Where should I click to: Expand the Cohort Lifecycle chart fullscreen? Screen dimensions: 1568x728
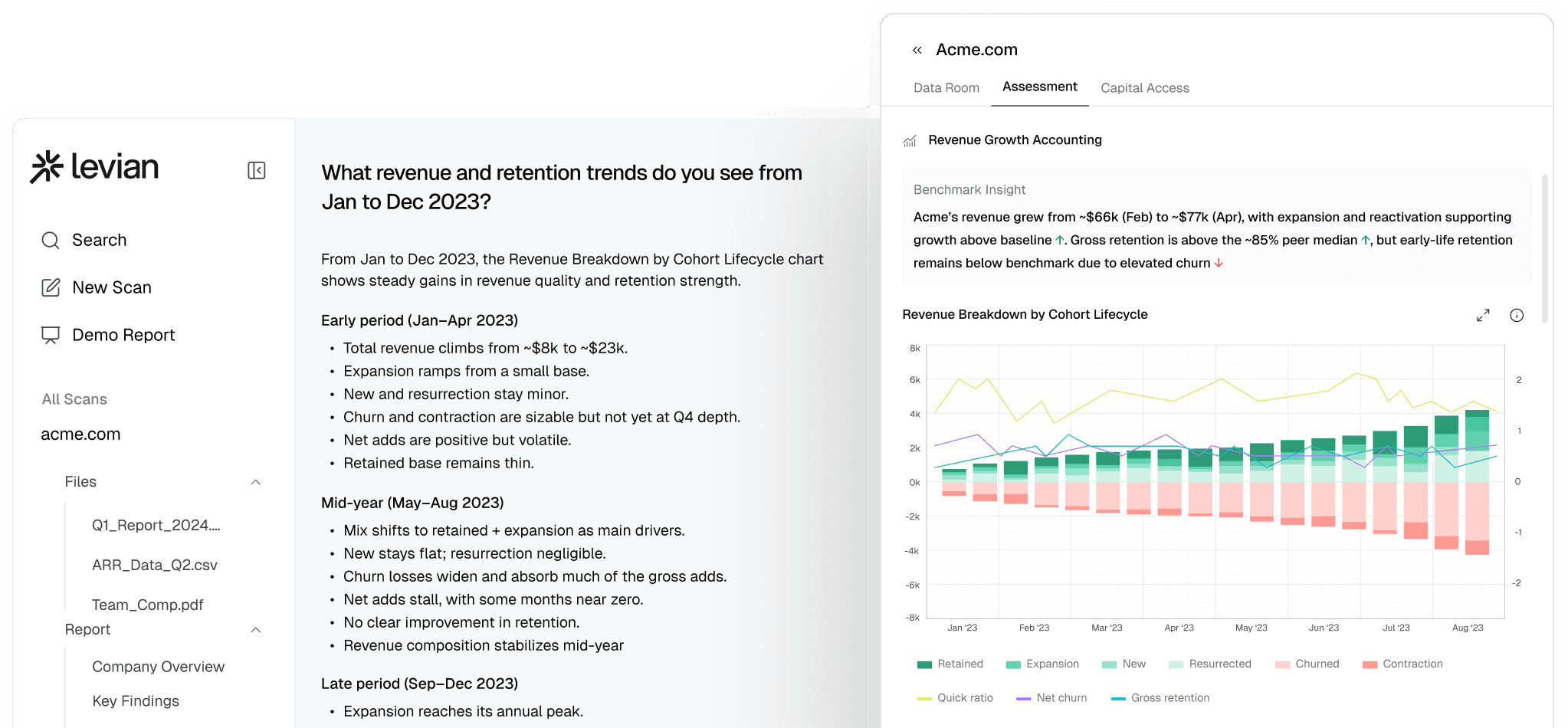(1483, 315)
